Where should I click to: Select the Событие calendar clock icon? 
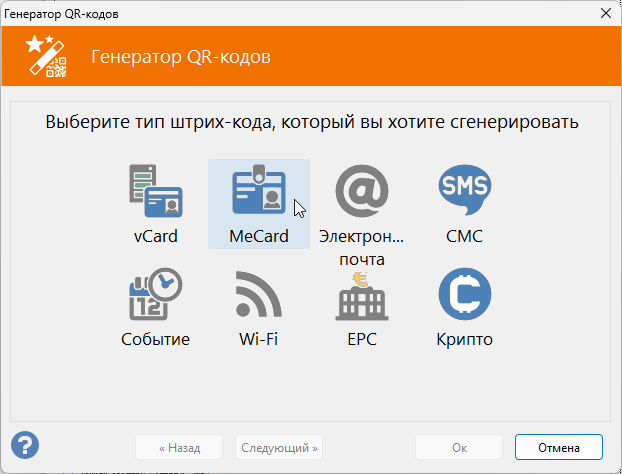pos(155,294)
